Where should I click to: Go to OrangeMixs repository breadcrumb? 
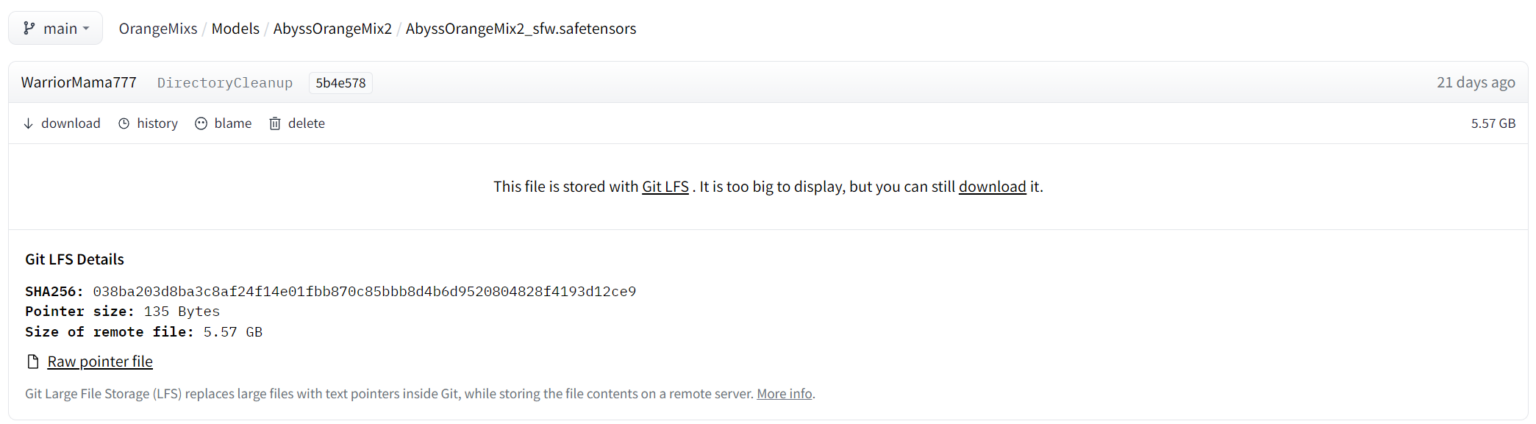[158, 28]
